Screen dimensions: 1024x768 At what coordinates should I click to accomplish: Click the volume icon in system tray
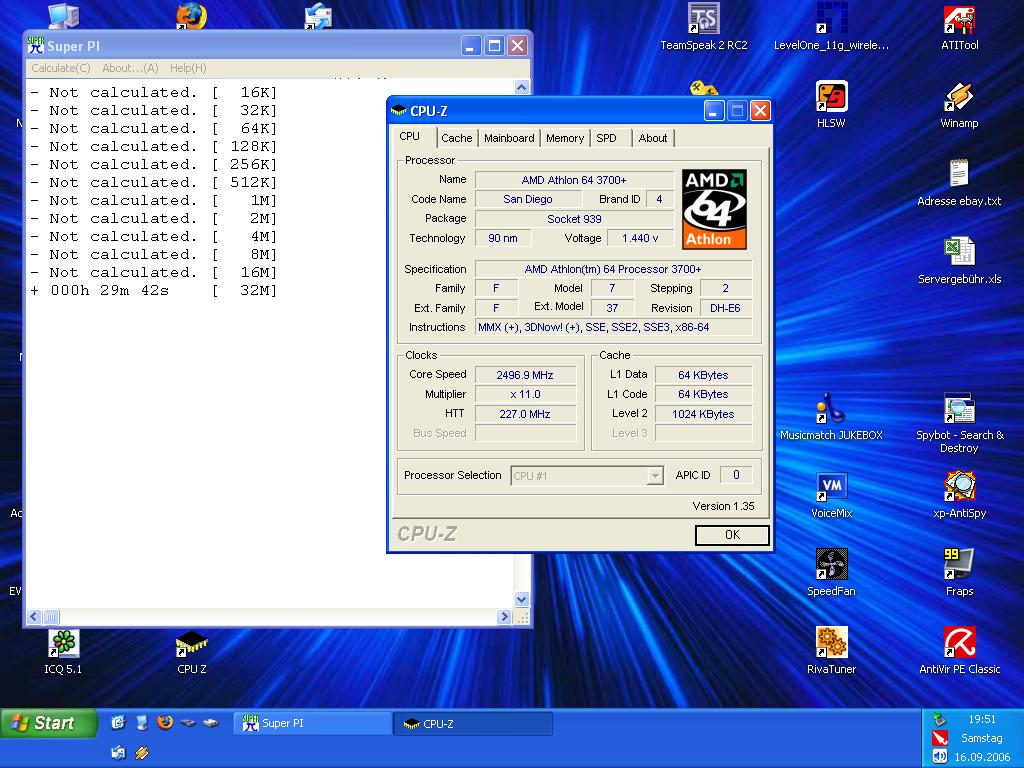point(940,756)
